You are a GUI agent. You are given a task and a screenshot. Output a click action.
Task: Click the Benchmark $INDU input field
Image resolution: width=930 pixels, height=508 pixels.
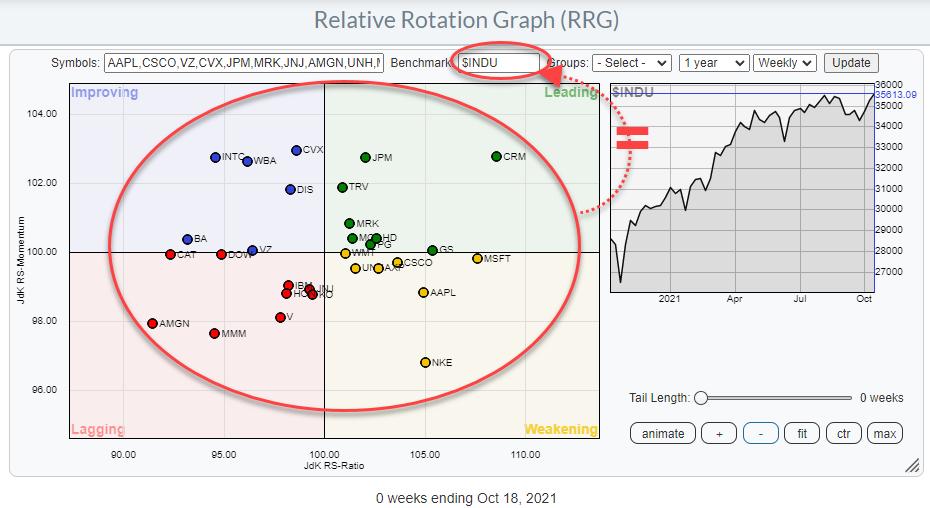tap(498, 63)
